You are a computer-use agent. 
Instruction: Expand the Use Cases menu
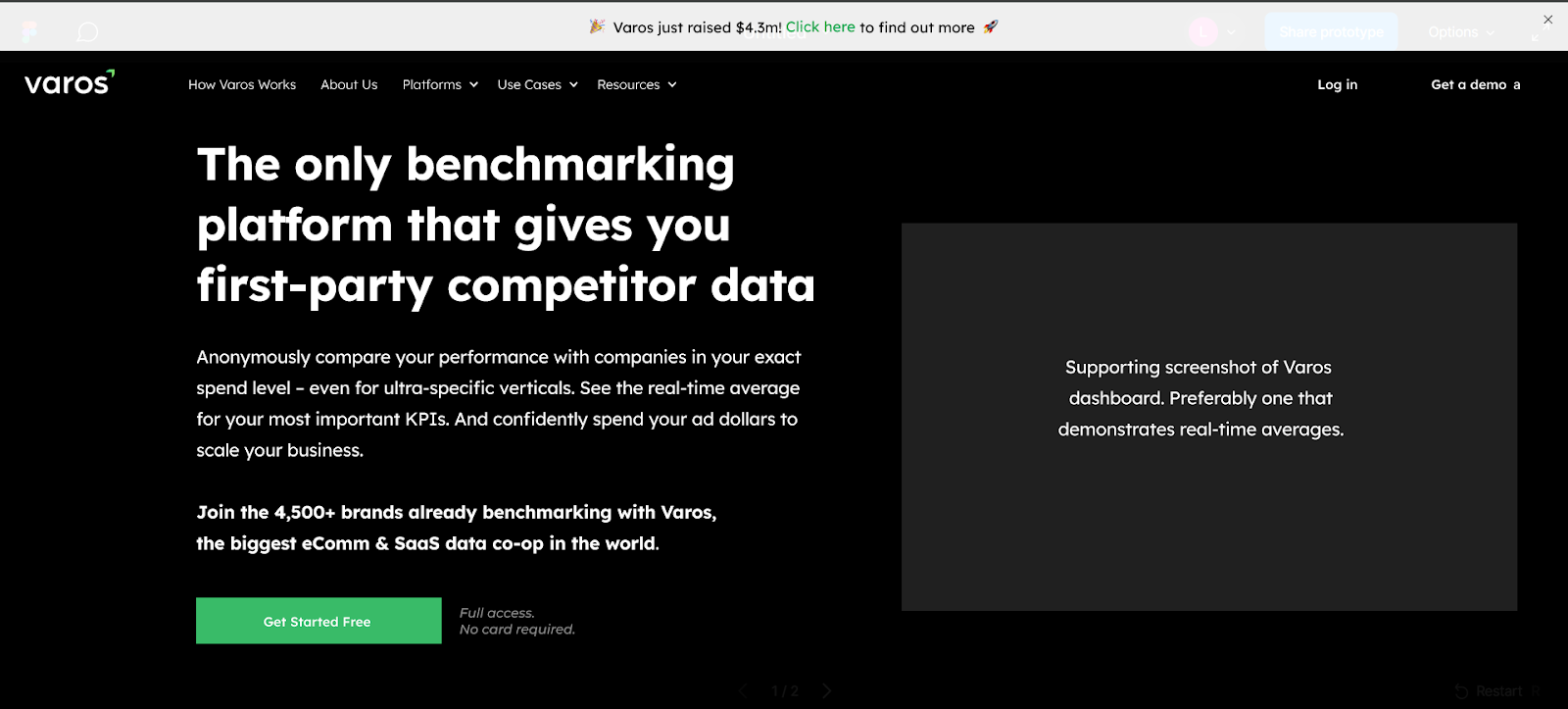coord(538,84)
